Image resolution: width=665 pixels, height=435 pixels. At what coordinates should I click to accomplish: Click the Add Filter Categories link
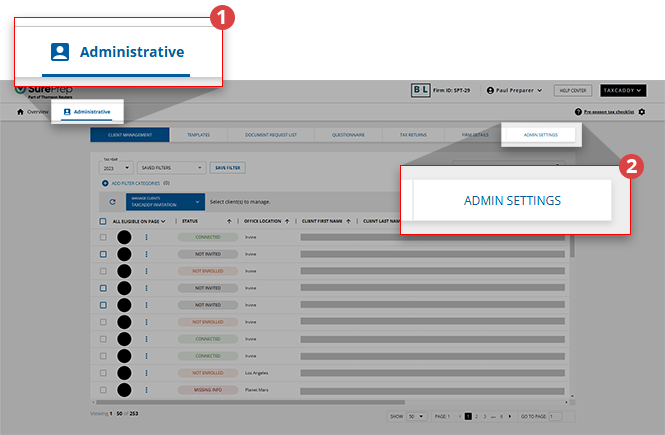[x=136, y=183]
